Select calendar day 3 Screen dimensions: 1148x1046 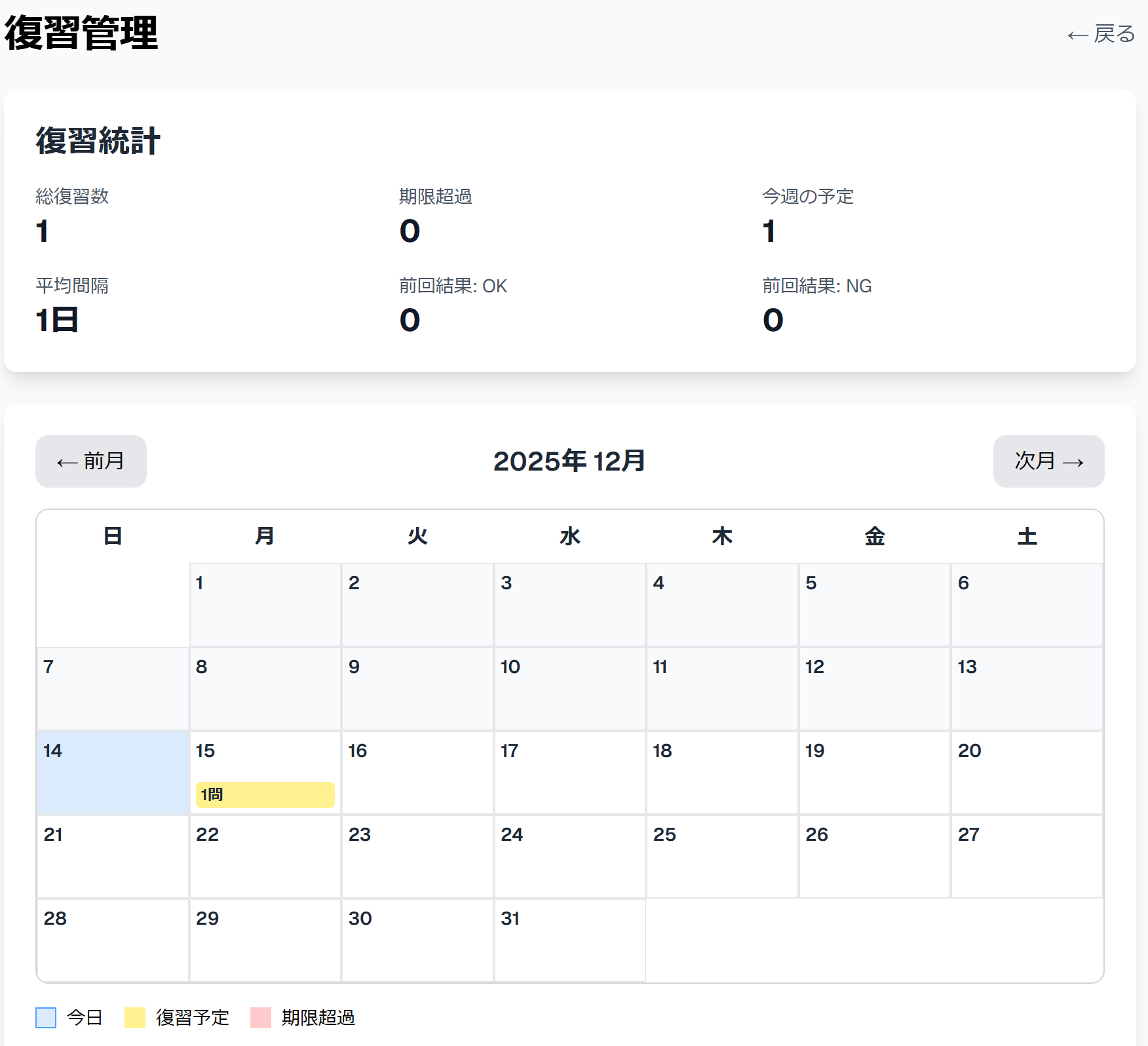[570, 605]
